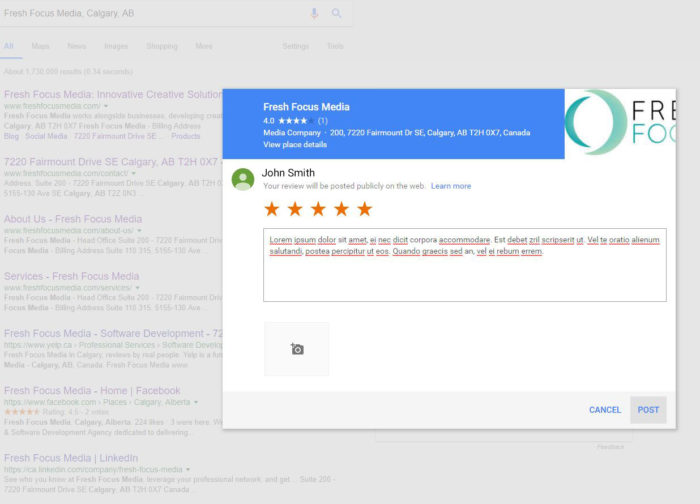Click inside the review text box
Screen dimensions: 700x504
464,275
